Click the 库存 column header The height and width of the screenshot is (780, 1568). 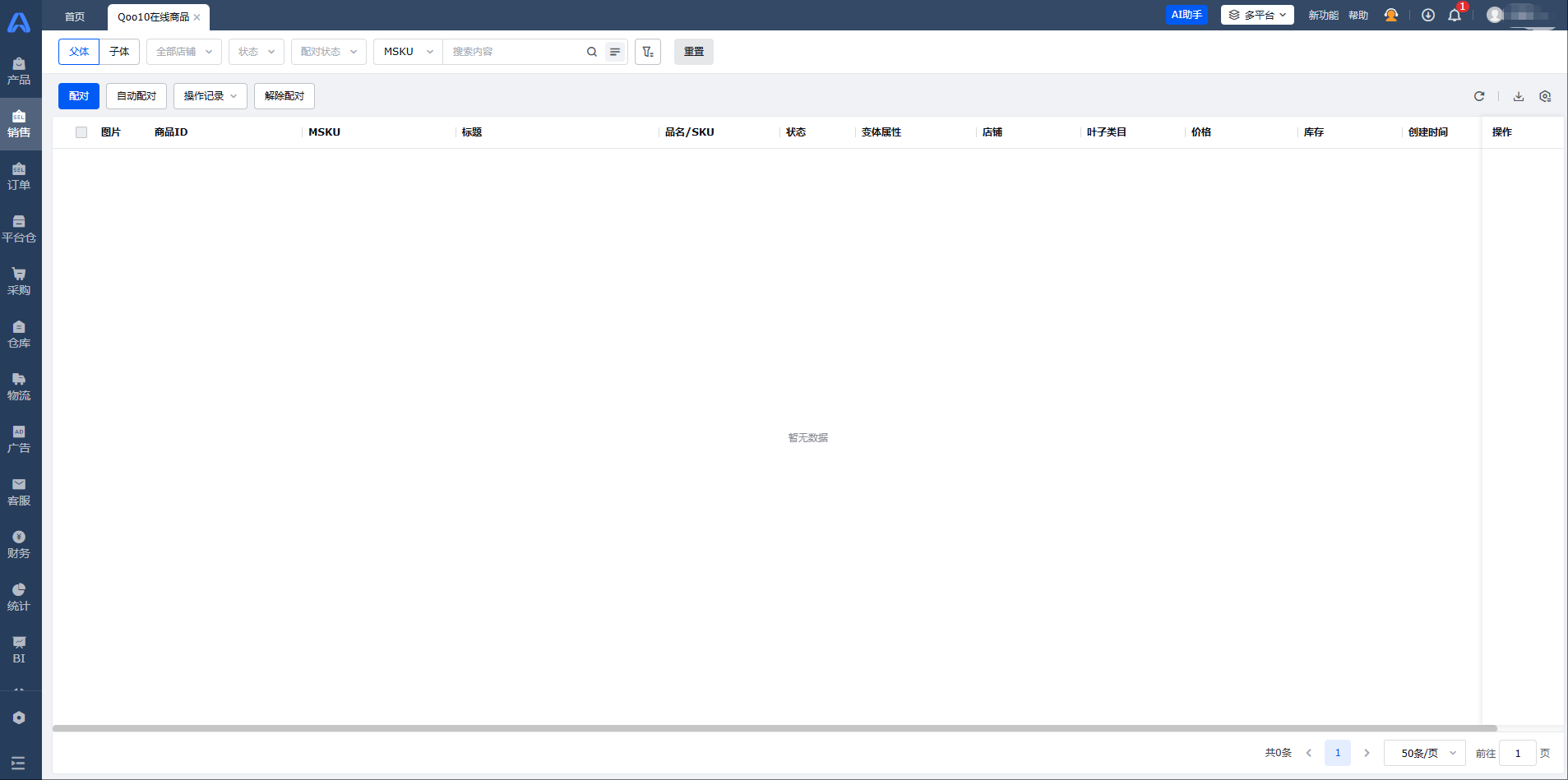pyautogui.click(x=1314, y=132)
